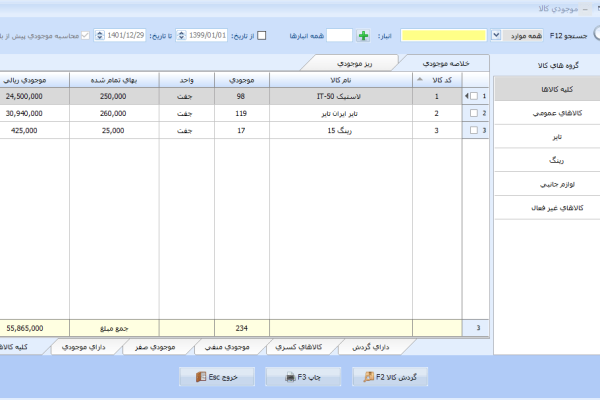Click cost value 25,000 cell
This screenshot has height=400, width=600.
(x=114, y=131)
